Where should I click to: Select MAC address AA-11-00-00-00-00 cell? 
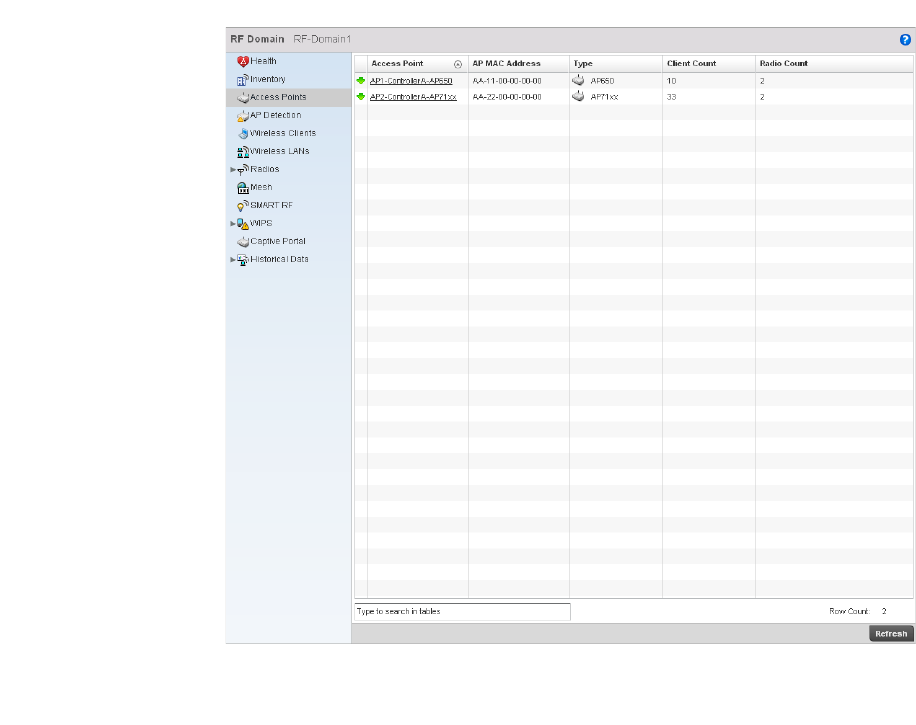tap(507, 81)
